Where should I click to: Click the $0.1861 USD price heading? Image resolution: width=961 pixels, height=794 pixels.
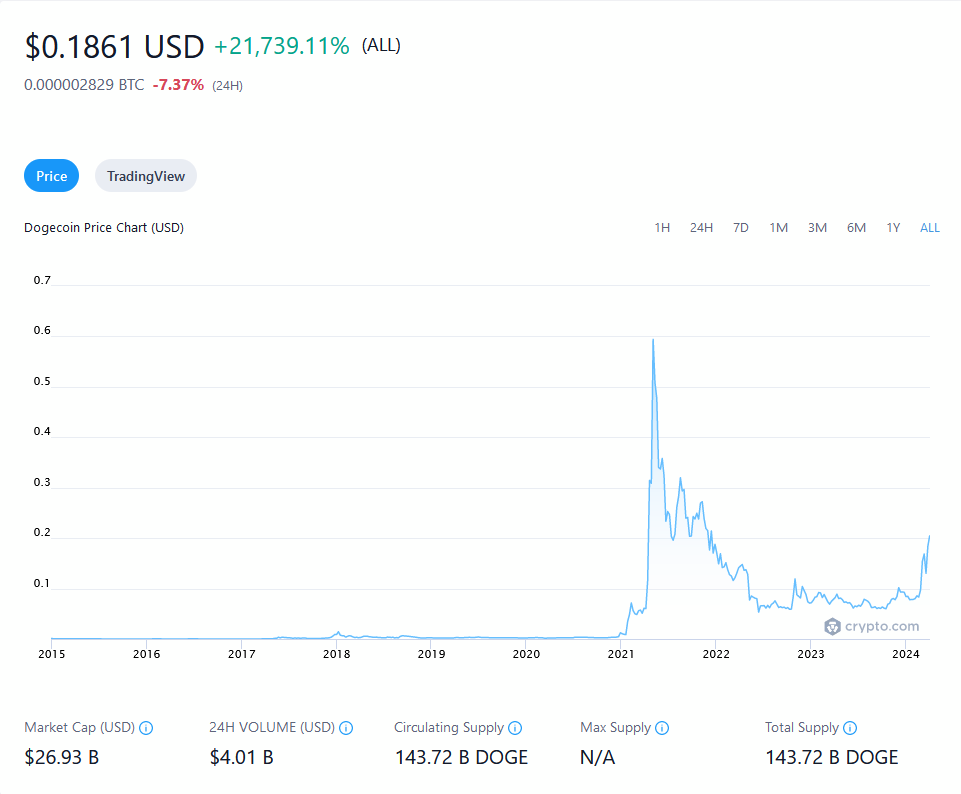114,47
